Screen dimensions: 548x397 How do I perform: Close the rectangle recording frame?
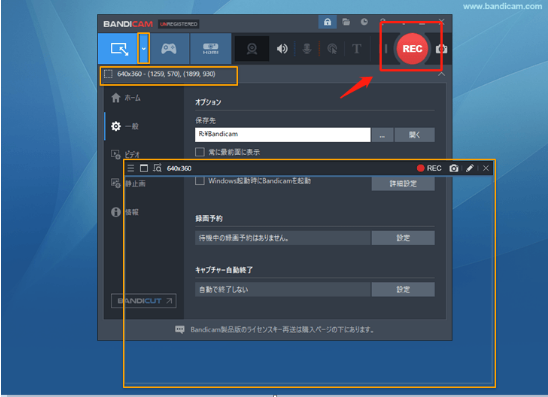click(486, 168)
